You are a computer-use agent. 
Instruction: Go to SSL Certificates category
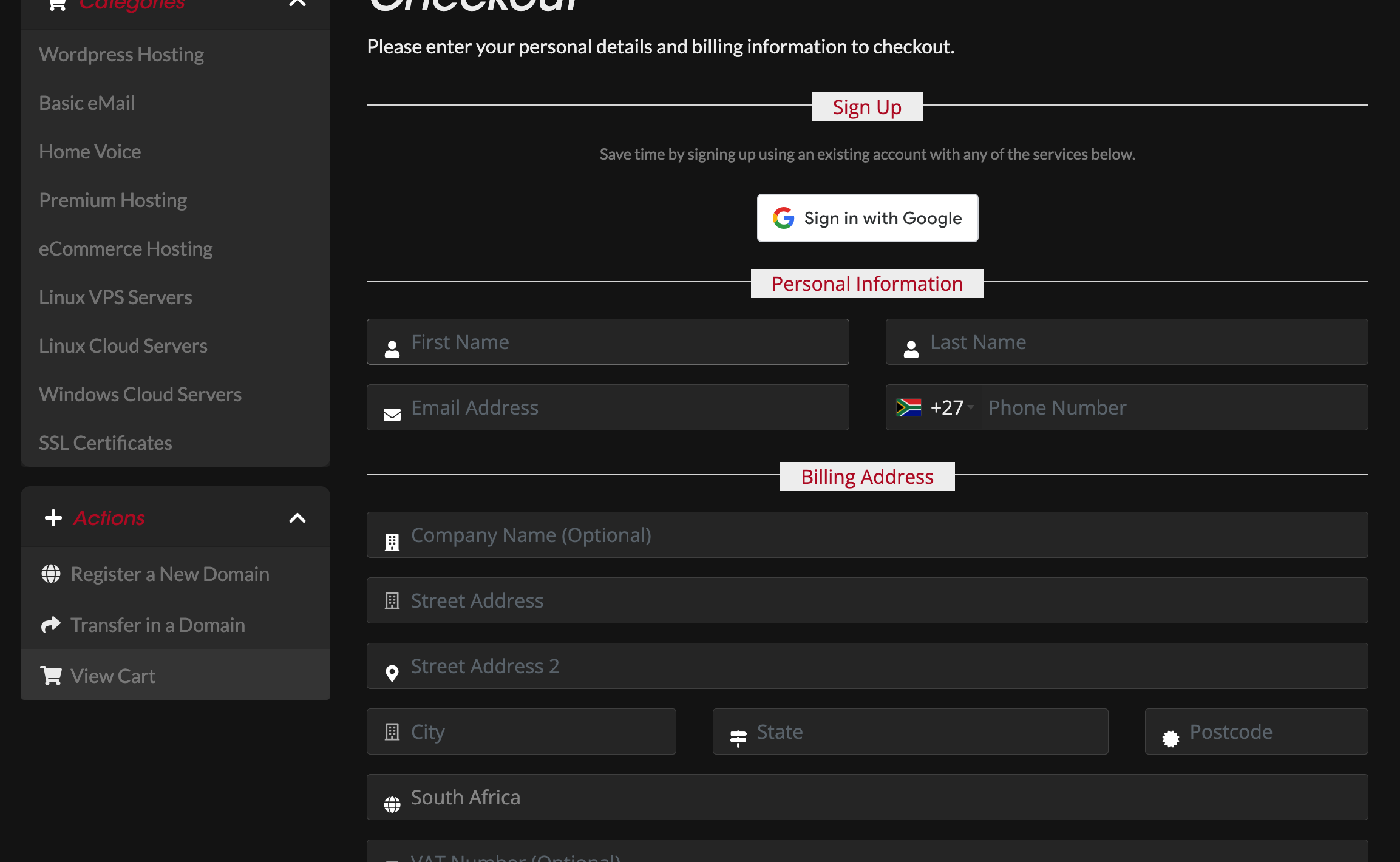[106, 443]
